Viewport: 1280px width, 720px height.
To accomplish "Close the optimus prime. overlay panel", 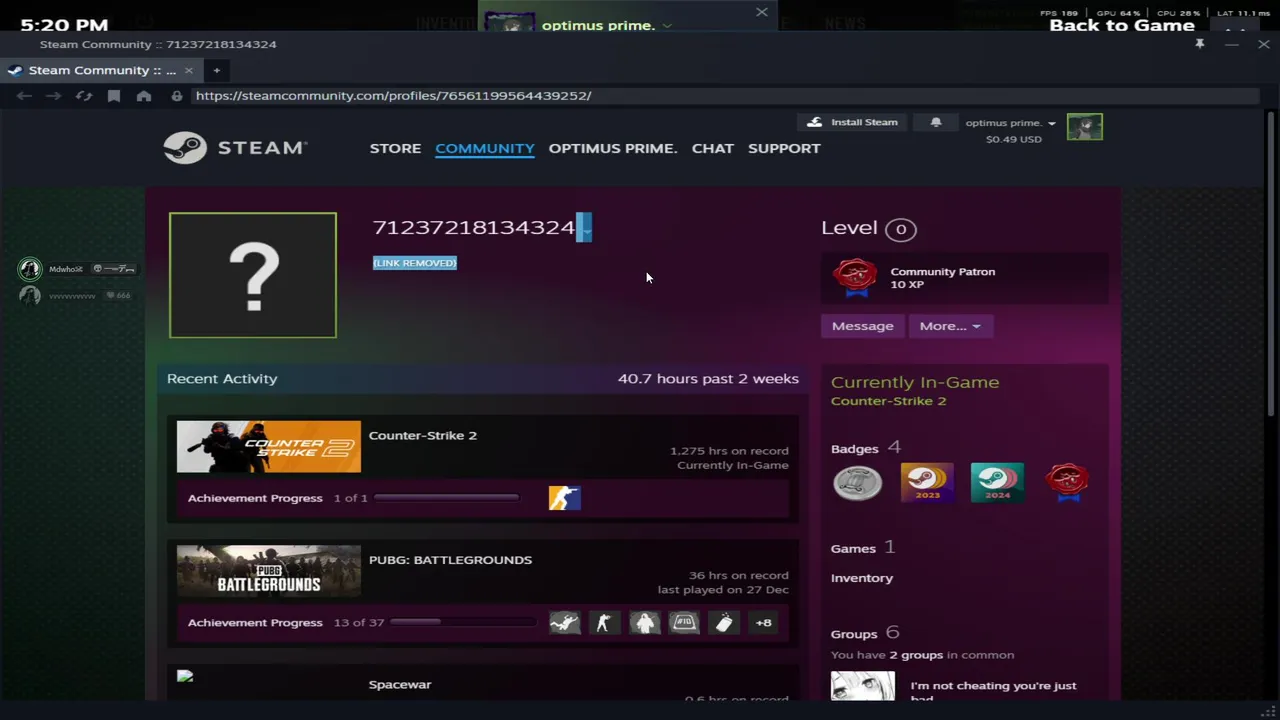I will coord(762,12).
